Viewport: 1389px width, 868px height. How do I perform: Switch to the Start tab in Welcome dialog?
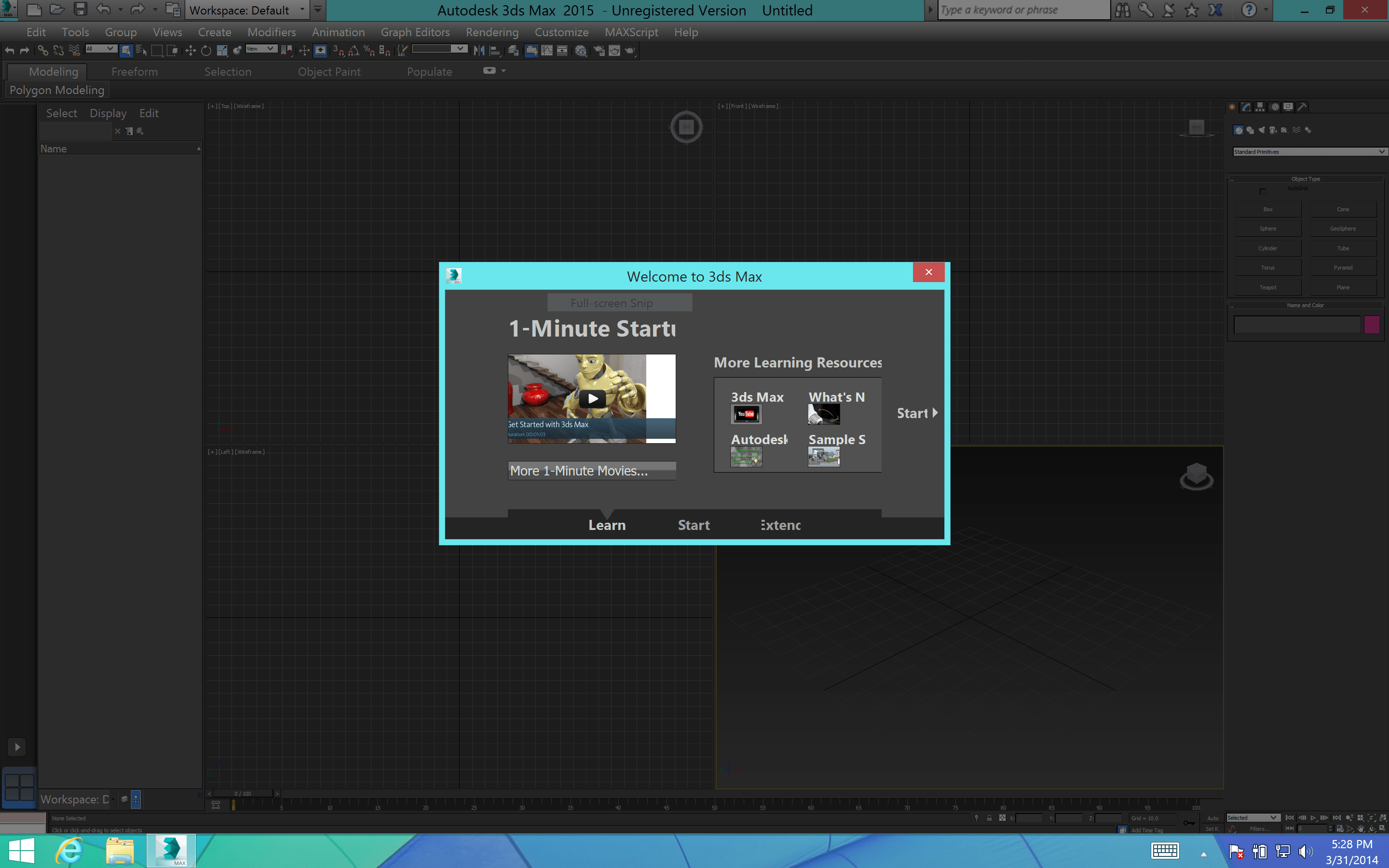pyautogui.click(x=694, y=525)
